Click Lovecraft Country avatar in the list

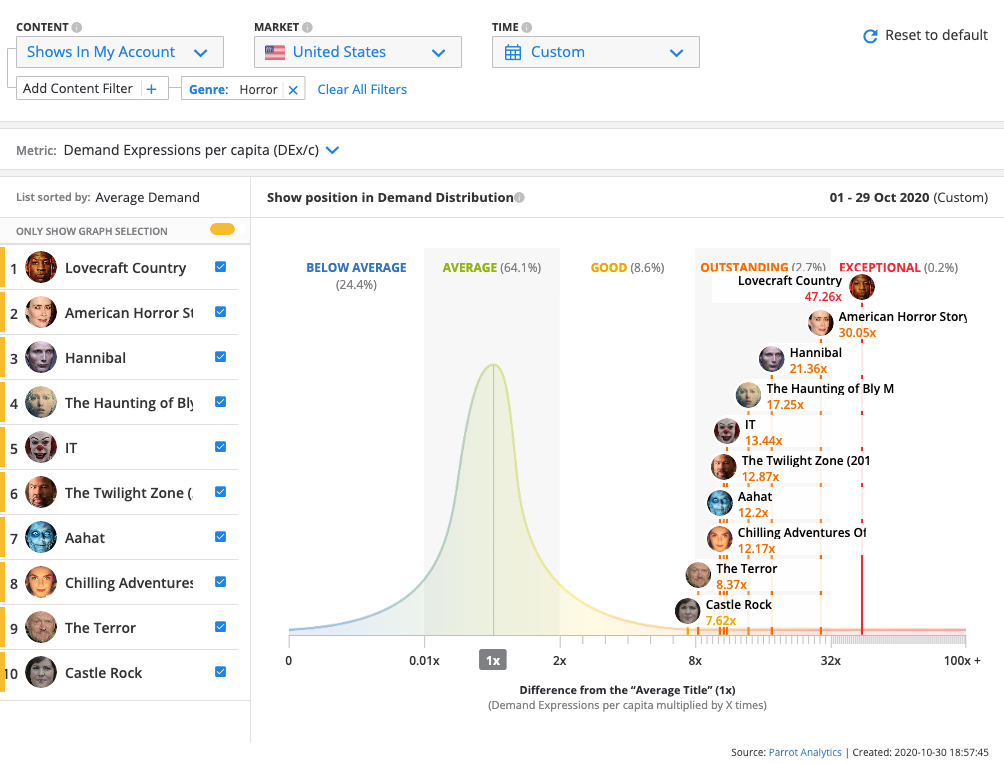pos(41,267)
